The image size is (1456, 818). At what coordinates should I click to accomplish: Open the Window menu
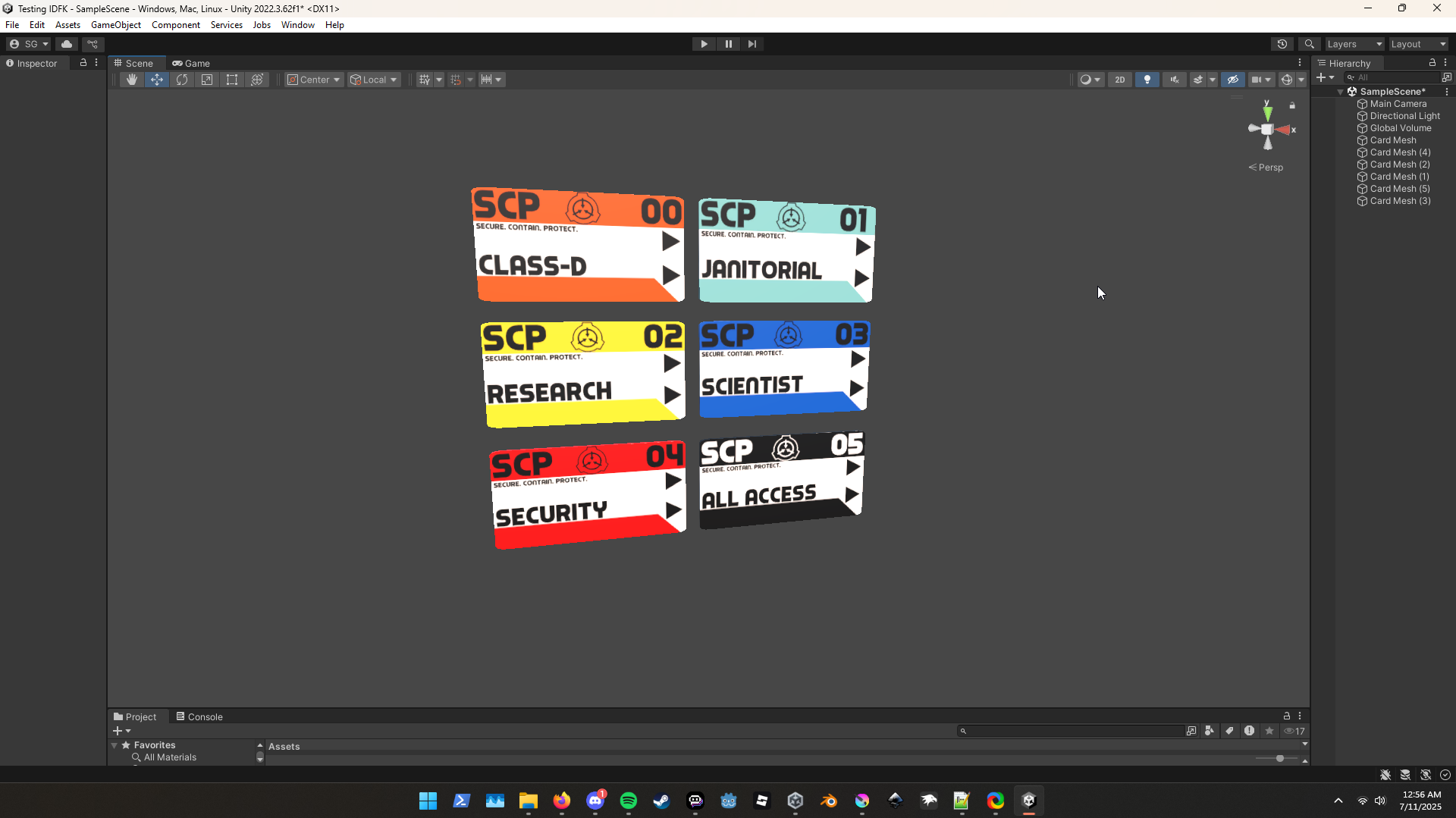pyautogui.click(x=298, y=25)
